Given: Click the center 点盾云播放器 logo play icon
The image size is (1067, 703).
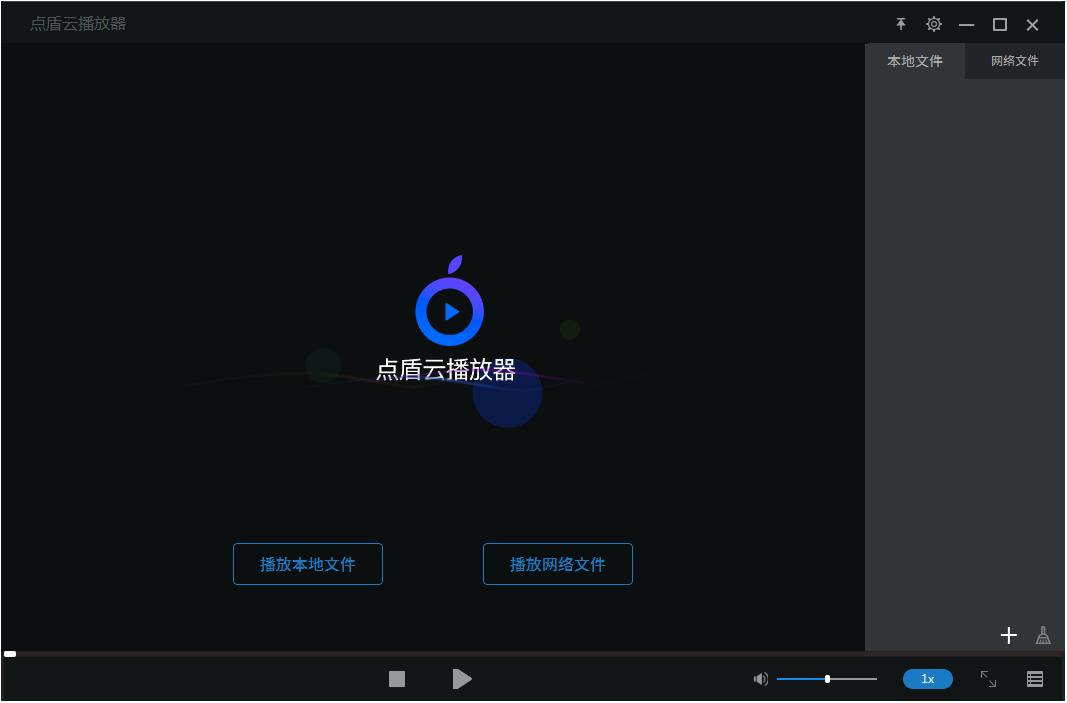Looking at the screenshot, I should click(449, 309).
